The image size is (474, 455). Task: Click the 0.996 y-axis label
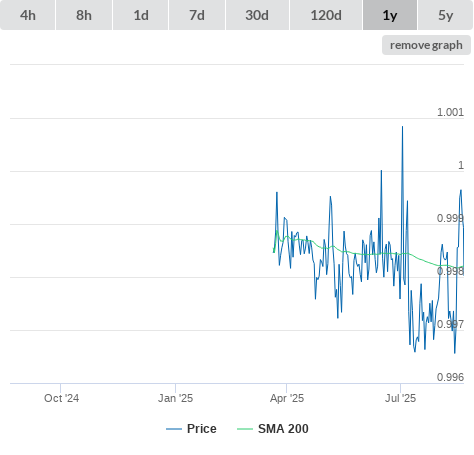(450, 377)
